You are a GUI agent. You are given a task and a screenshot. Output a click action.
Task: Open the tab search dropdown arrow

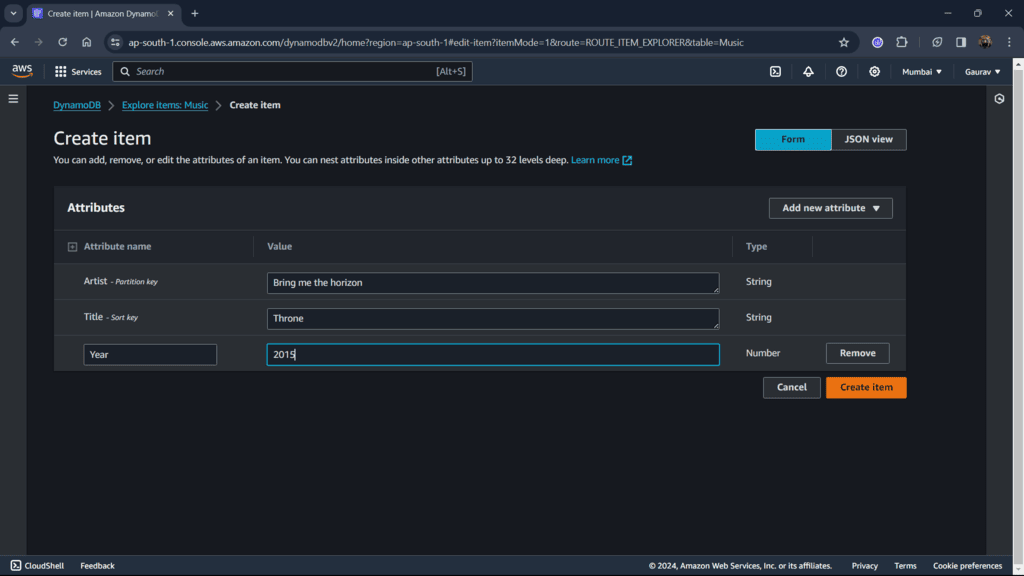13,13
